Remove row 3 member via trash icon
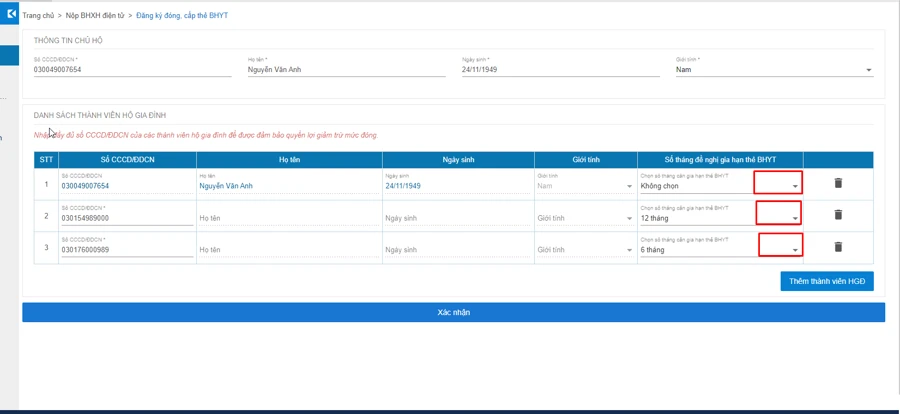 pos(838,247)
